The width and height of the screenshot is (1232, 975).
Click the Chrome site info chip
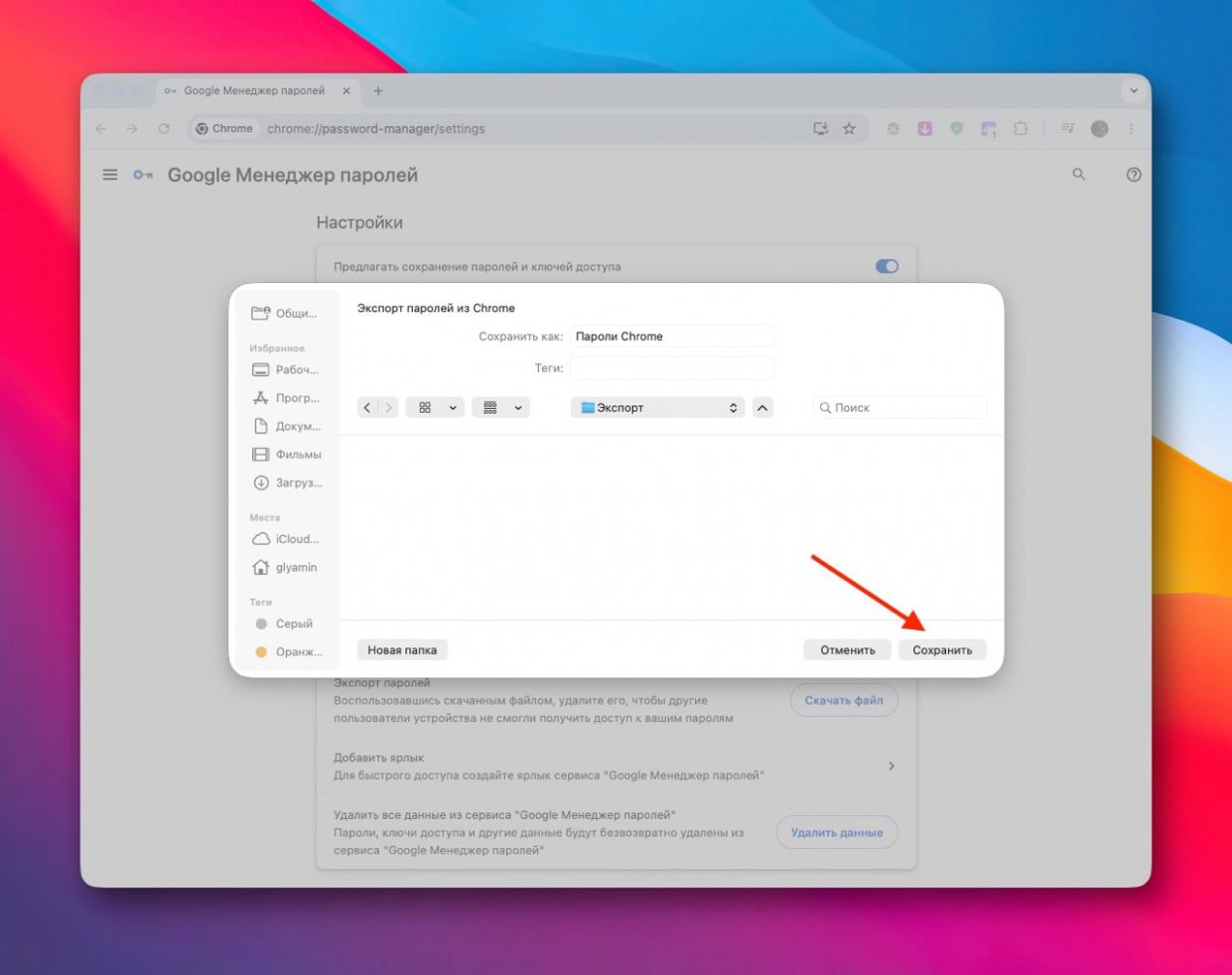pyautogui.click(x=224, y=129)
